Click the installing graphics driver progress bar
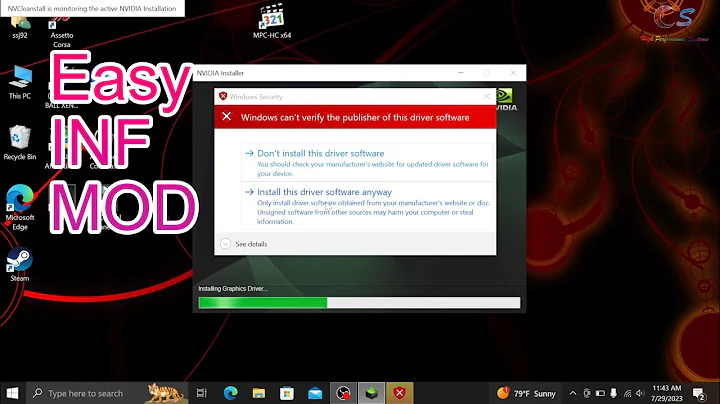 click(359, 303)
